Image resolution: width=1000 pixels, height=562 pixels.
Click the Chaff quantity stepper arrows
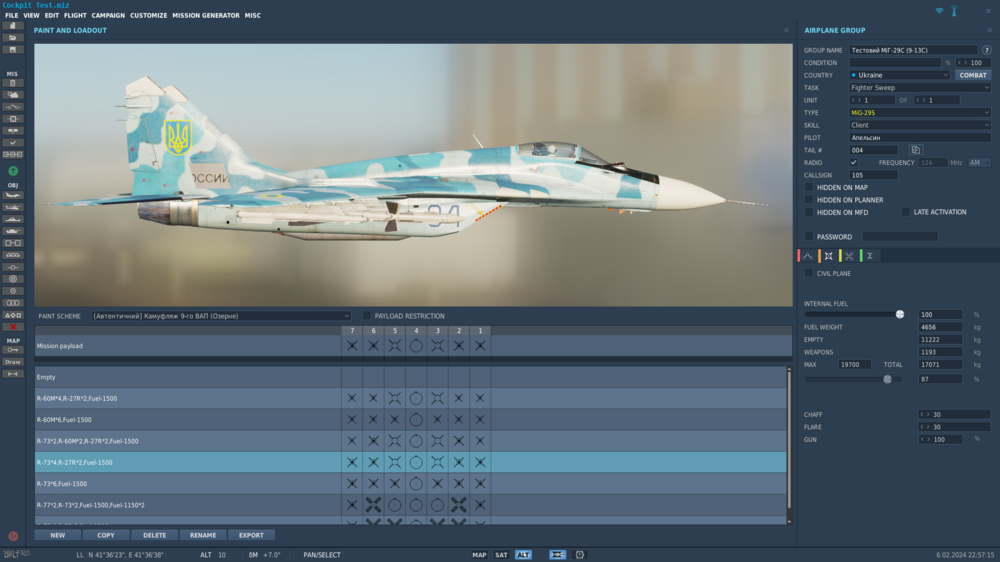925,415
